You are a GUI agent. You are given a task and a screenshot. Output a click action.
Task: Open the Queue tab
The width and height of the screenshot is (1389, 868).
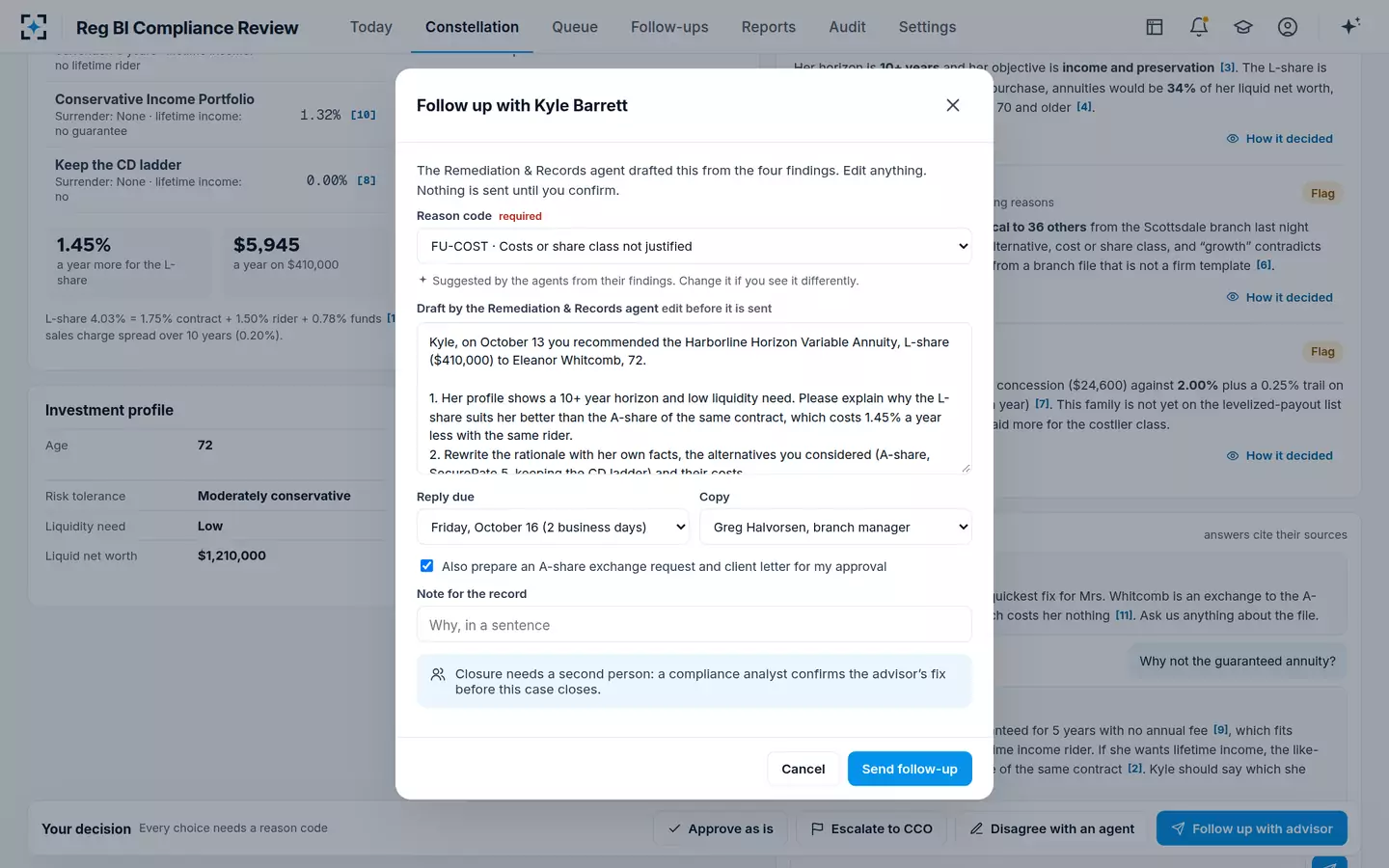point(575,27)
